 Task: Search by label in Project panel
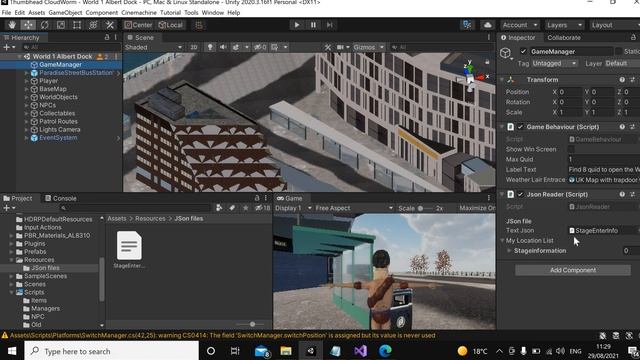pos(232,208)
